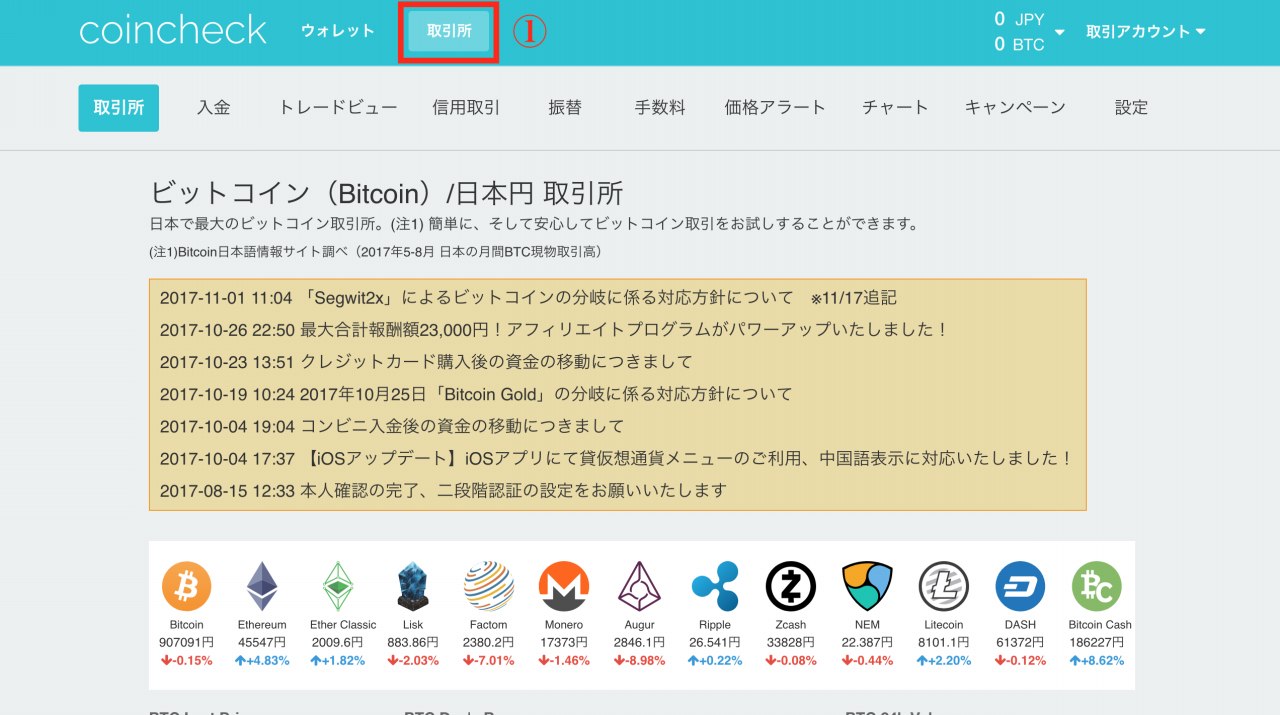Open the ウォレット menu item
Screen dimensions: 1280x715
point(338,31)
